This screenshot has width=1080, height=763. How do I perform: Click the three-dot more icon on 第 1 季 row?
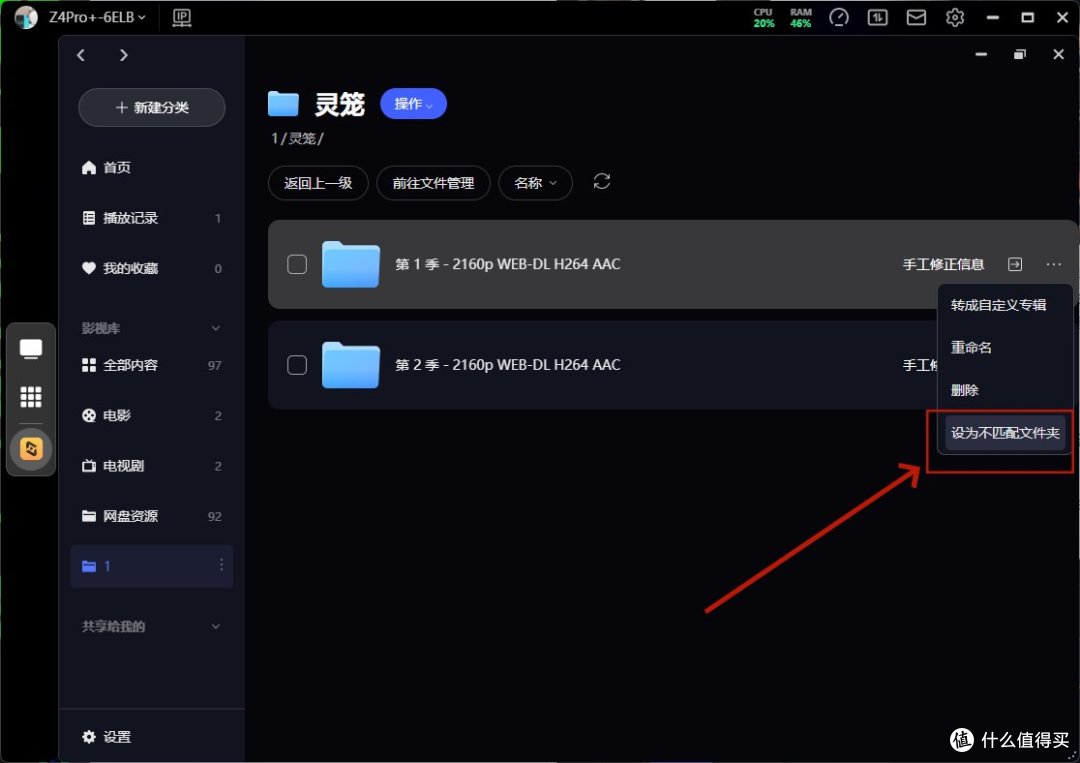[1053, 264]
